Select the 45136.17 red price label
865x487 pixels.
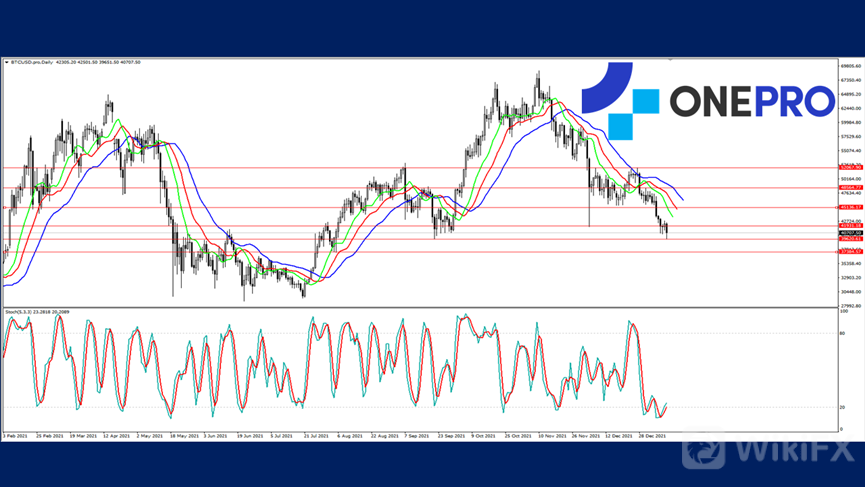[851, 207]
